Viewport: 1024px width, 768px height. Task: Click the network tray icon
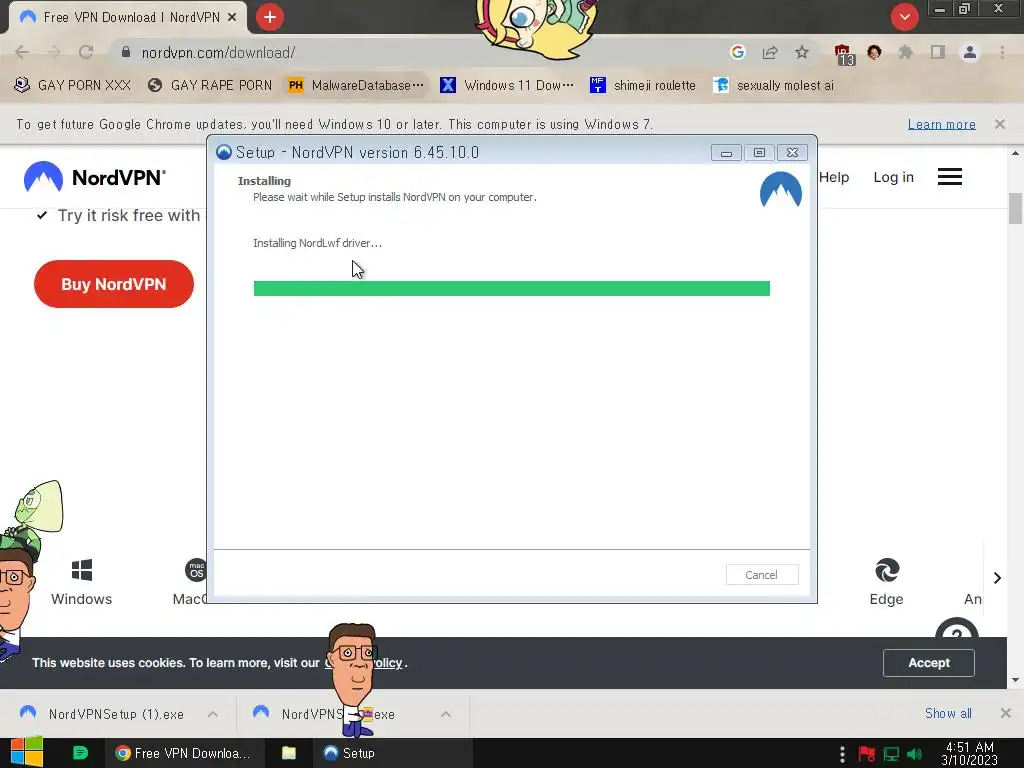click(x=891, y=754)
